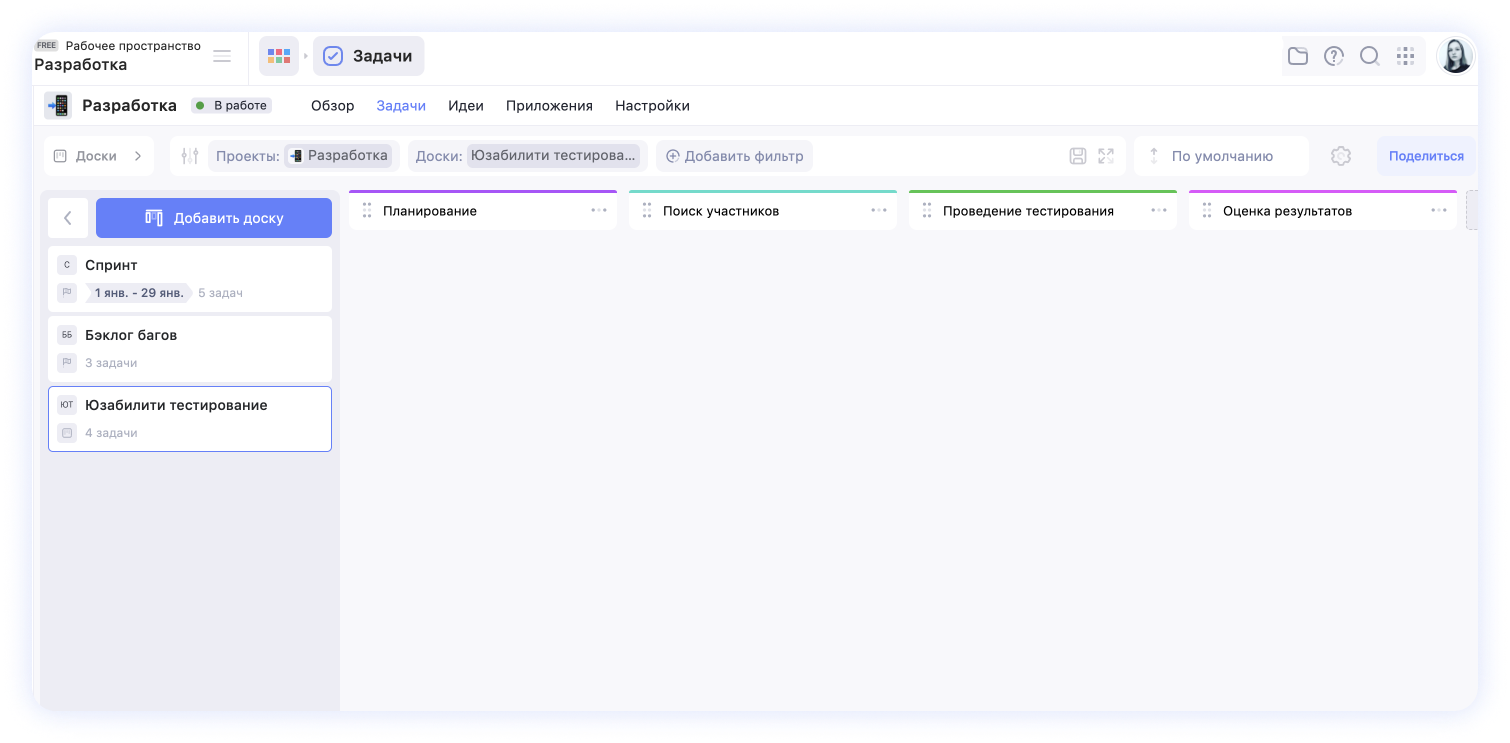Click the save filter floppy disk icon
Screen dimensions: 1510x743
(1078, 156)
